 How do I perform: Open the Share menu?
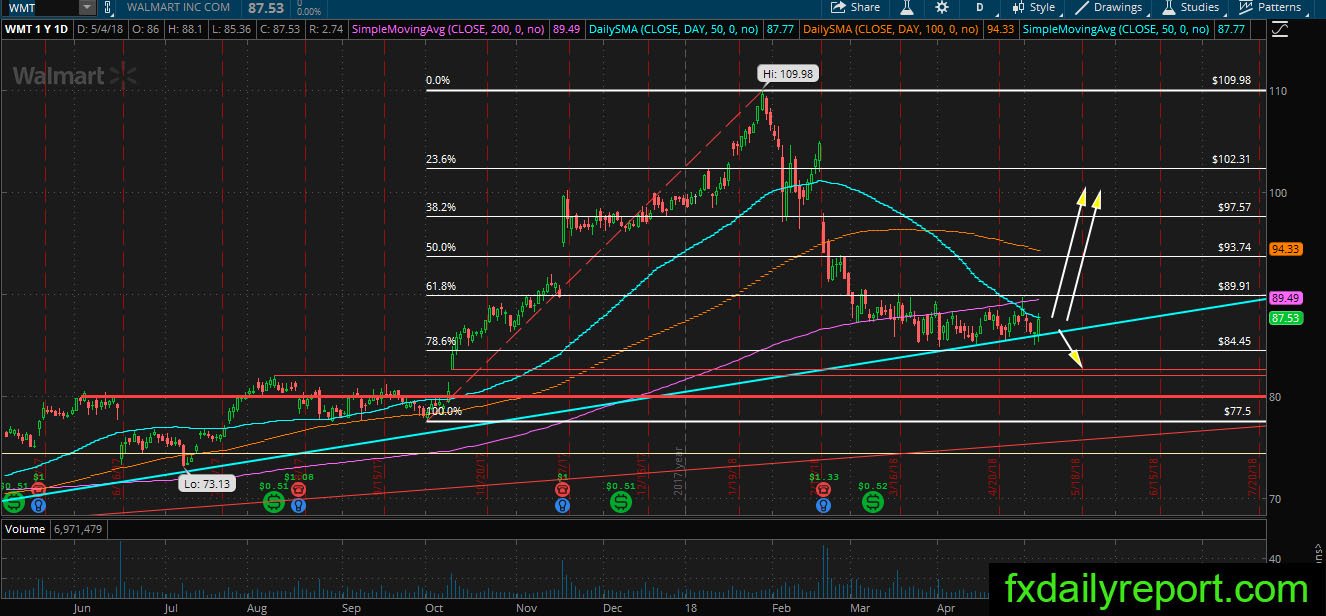(x=856, y=7)
